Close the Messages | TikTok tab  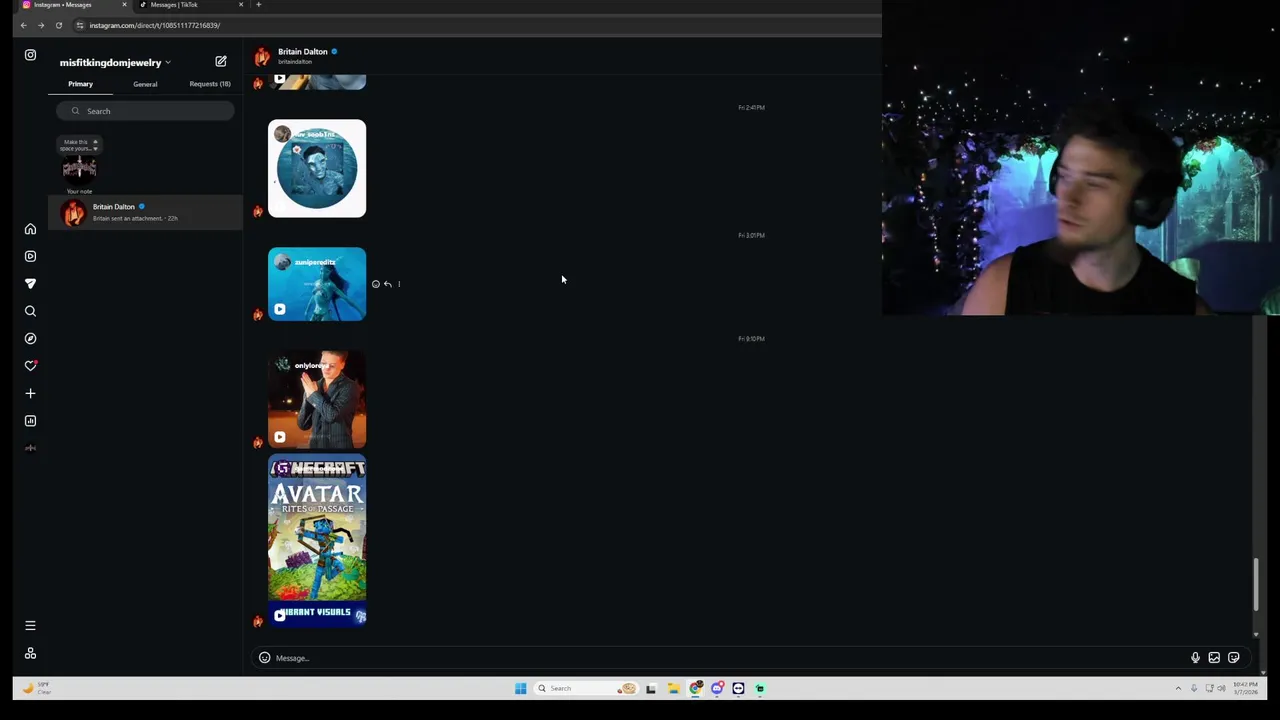click(241, 5)
